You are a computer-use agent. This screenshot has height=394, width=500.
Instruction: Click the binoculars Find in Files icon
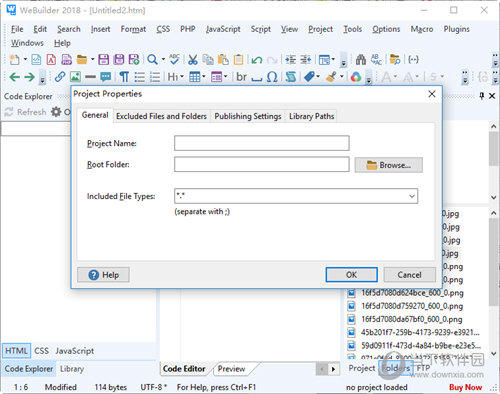(x=361, y=60)
